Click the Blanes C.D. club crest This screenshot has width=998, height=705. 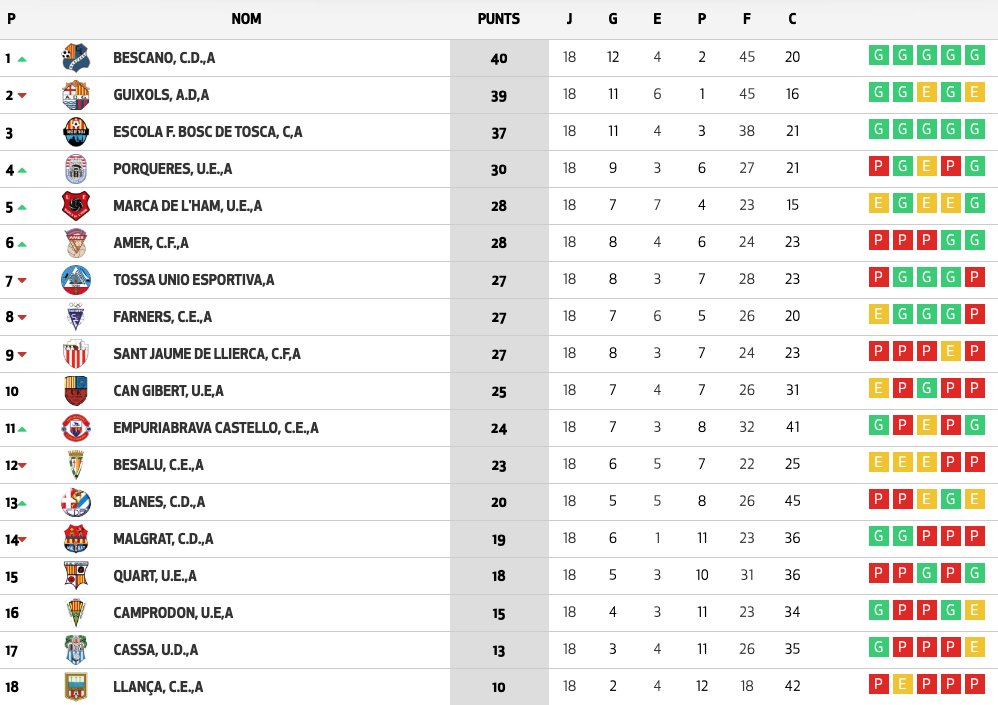coord(76,502)
